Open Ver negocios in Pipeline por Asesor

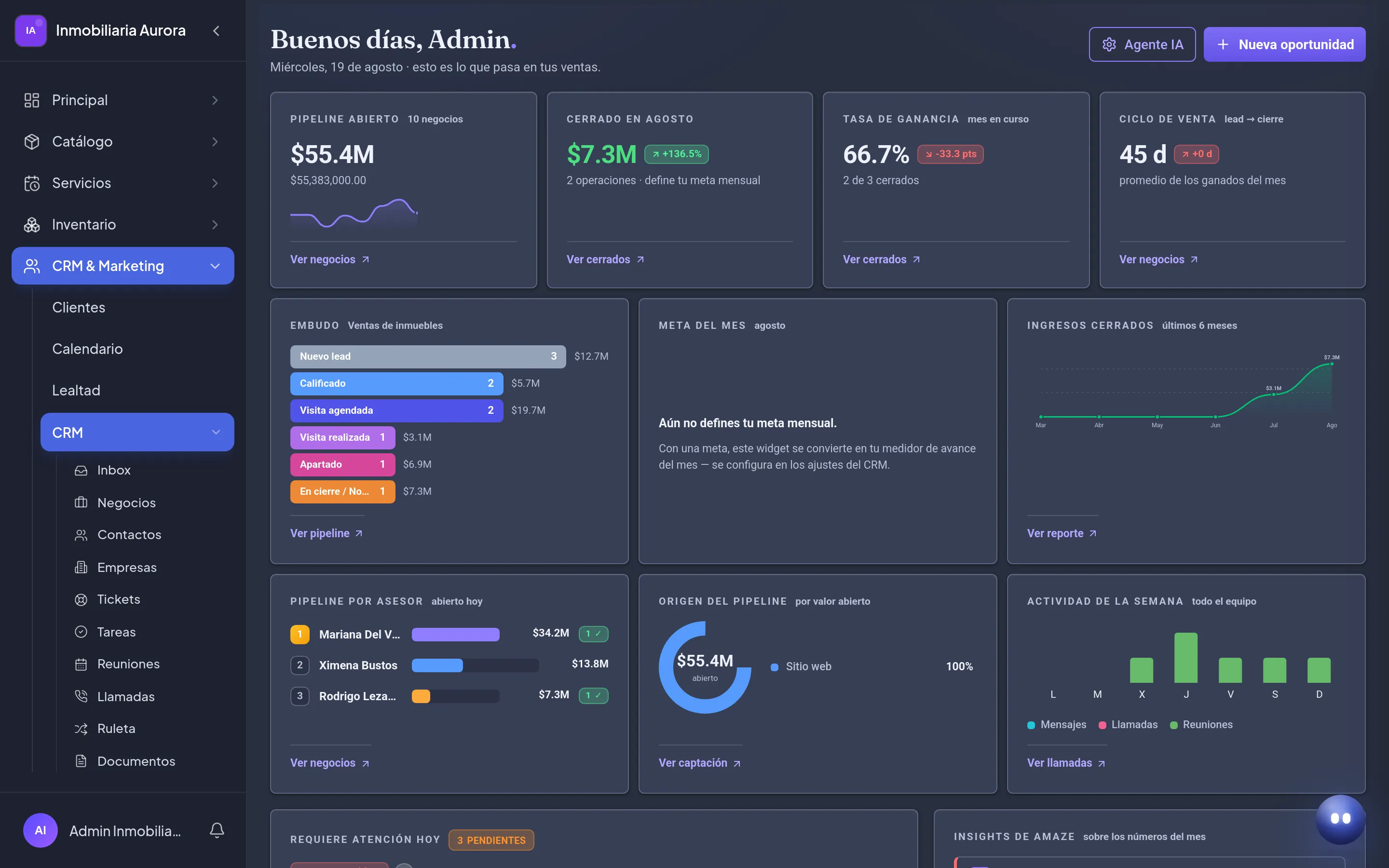pyautogui.click(x=329, y=763)
